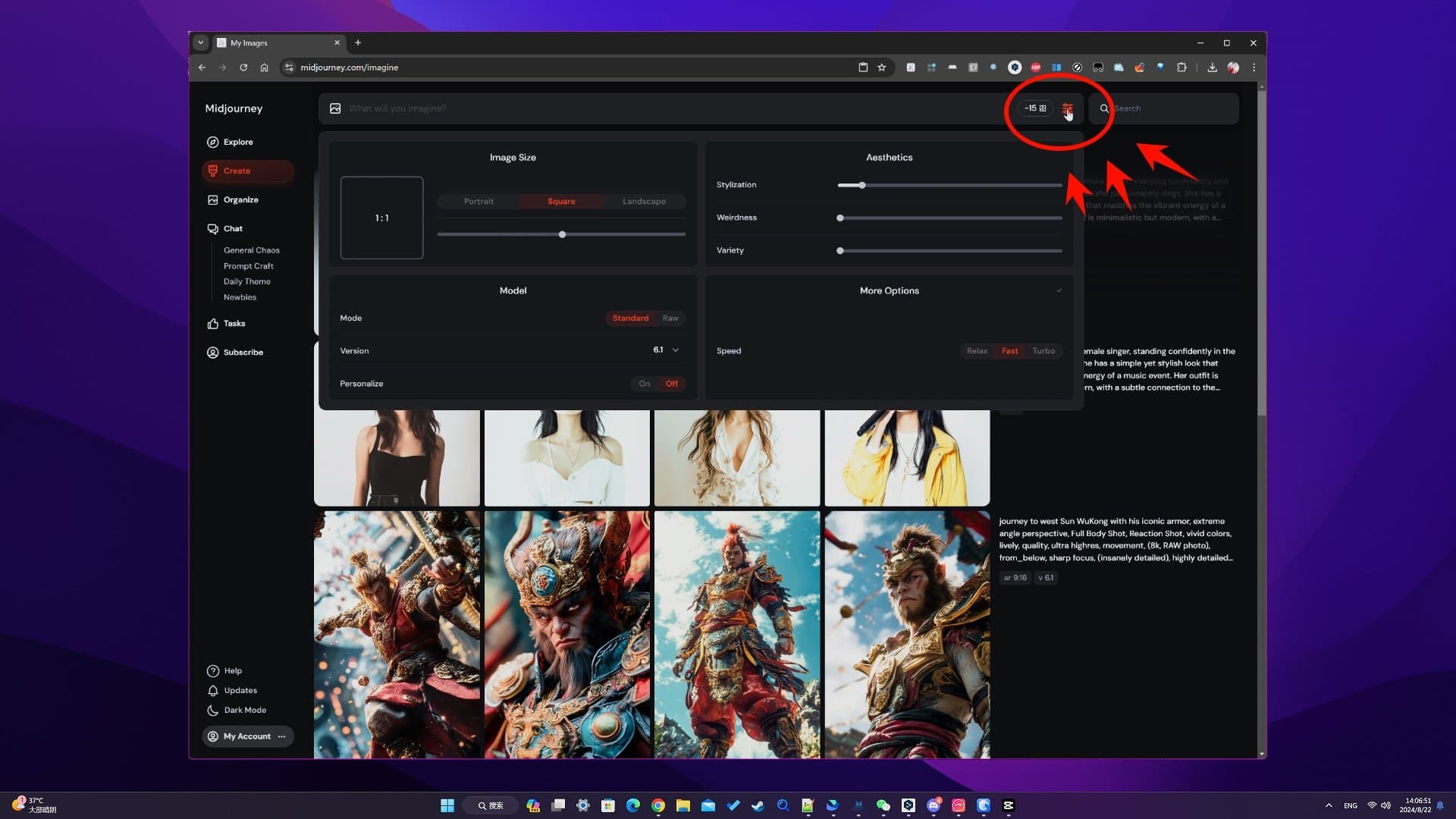Switch Mode to Raw
Image resolution: width=1456 pixels, height=819 pixels.
[x=670, y=318]
